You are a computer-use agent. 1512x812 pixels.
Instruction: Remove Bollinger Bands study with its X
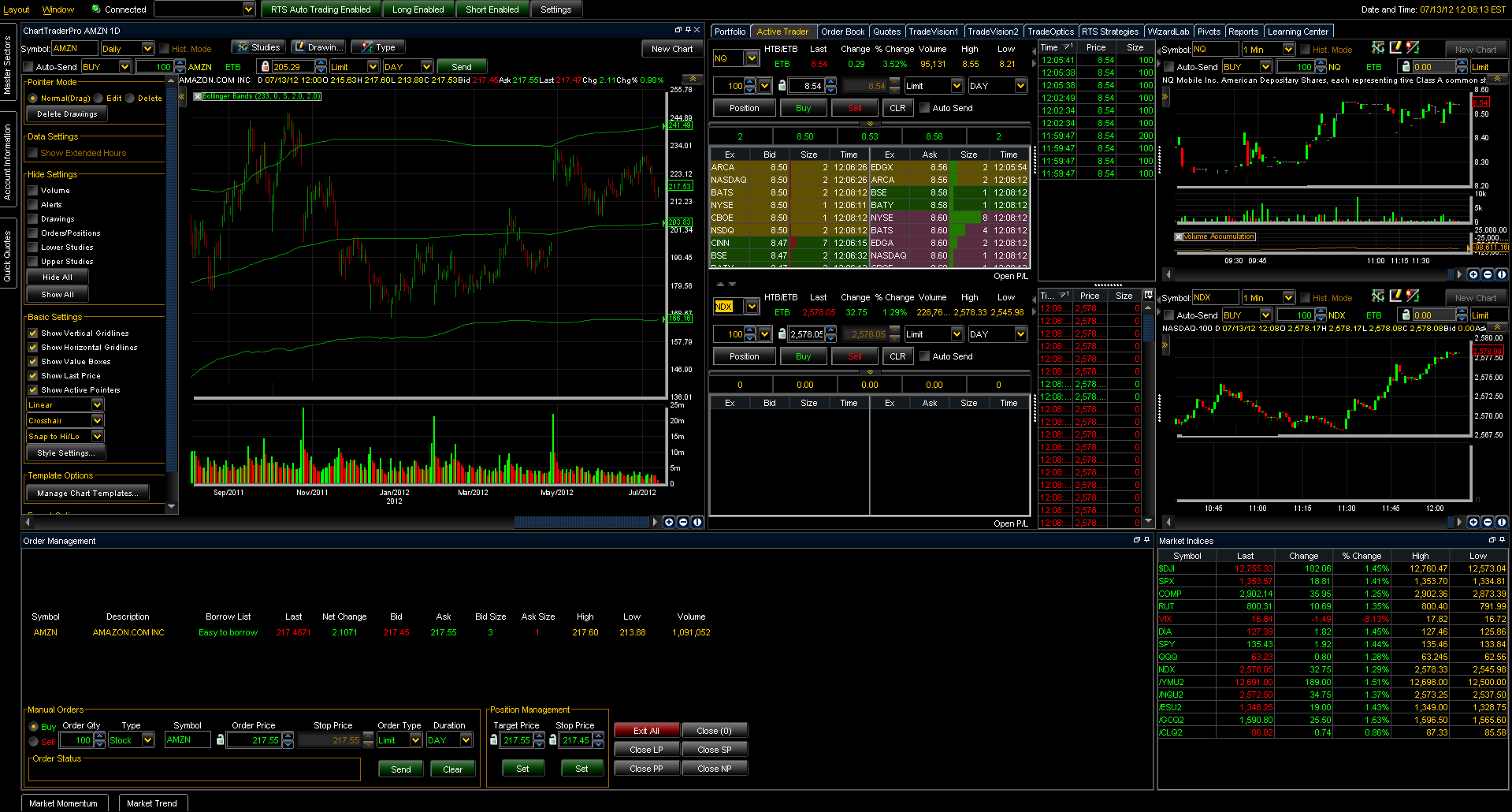tap(197, 96)
